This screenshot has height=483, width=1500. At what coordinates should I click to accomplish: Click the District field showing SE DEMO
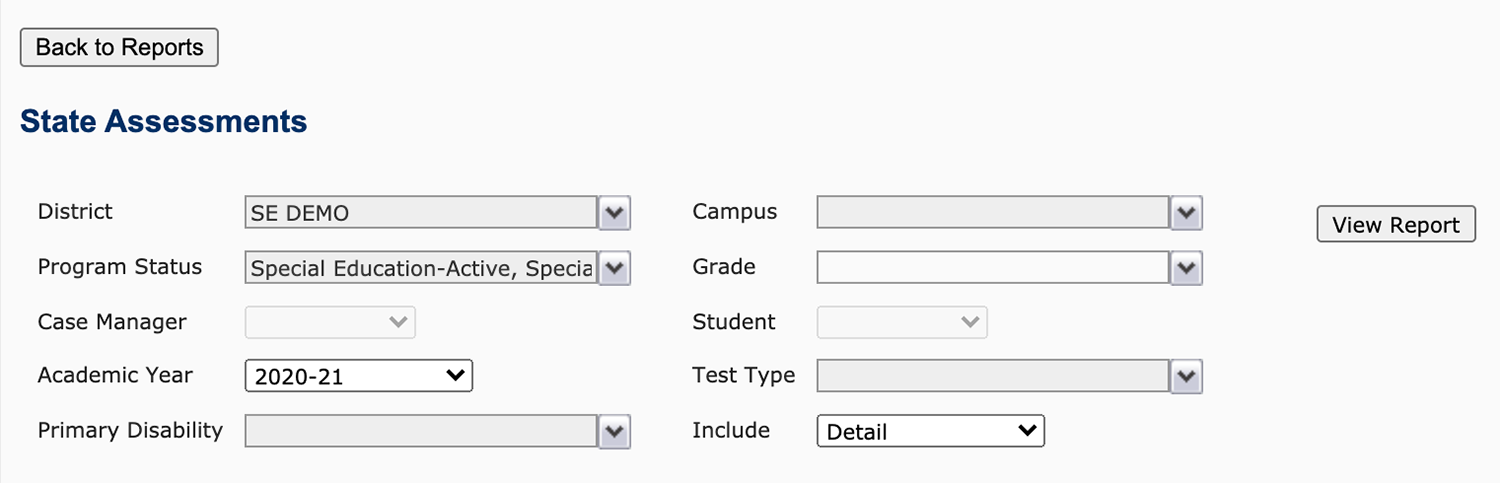420,213
